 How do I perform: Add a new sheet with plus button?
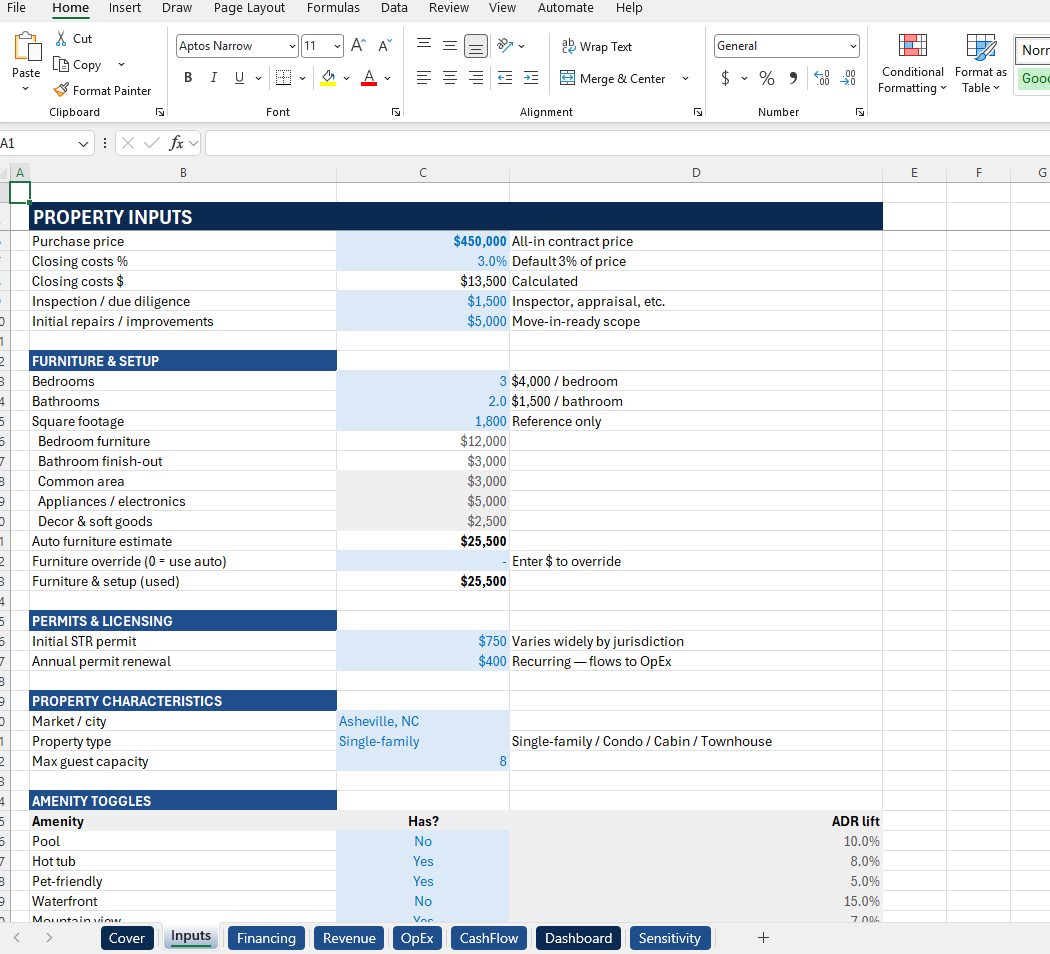(x=763, y=938)
